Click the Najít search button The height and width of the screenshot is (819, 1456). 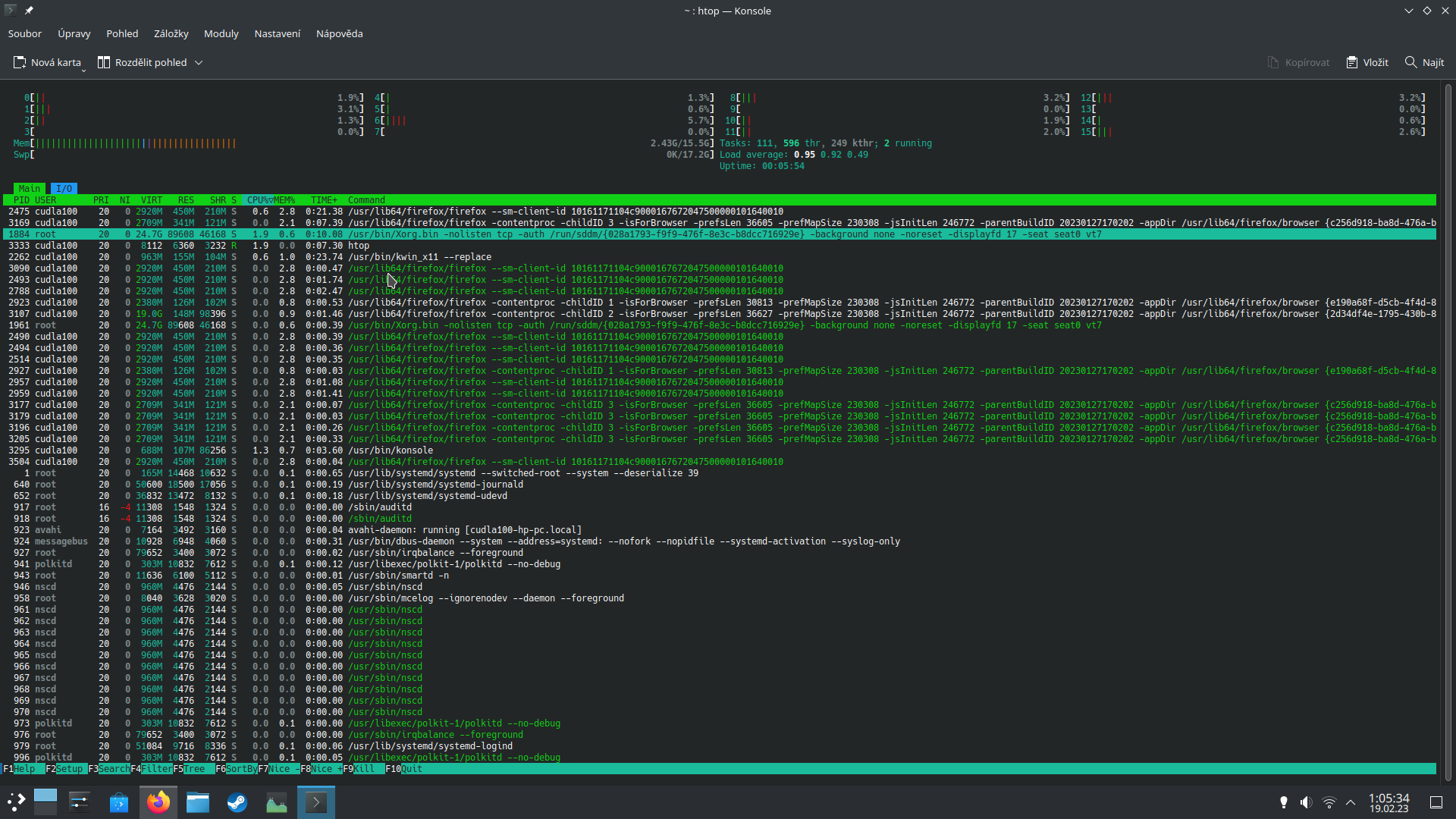coord(1424,62)
